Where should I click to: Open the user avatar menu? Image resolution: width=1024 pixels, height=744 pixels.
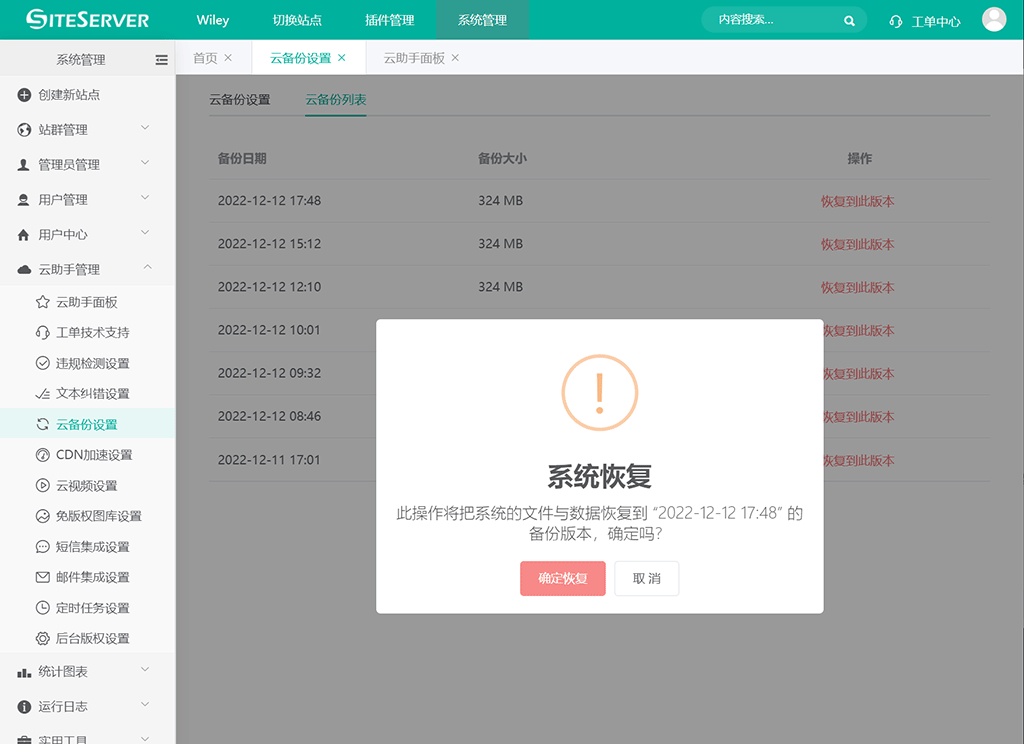993,20
